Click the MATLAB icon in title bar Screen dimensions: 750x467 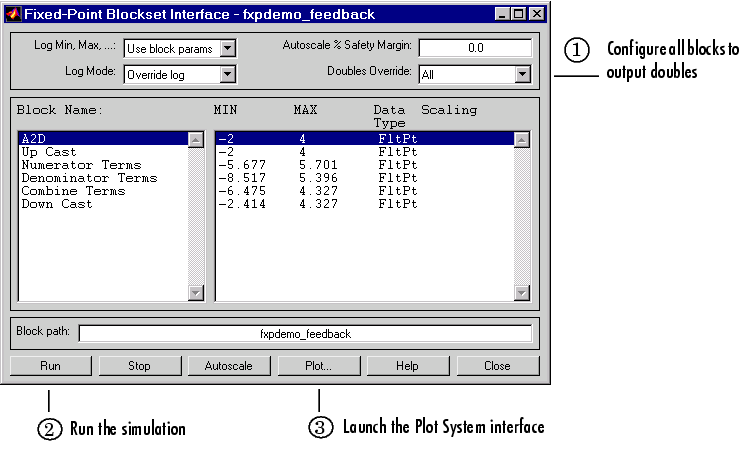[x=13, y=14]
